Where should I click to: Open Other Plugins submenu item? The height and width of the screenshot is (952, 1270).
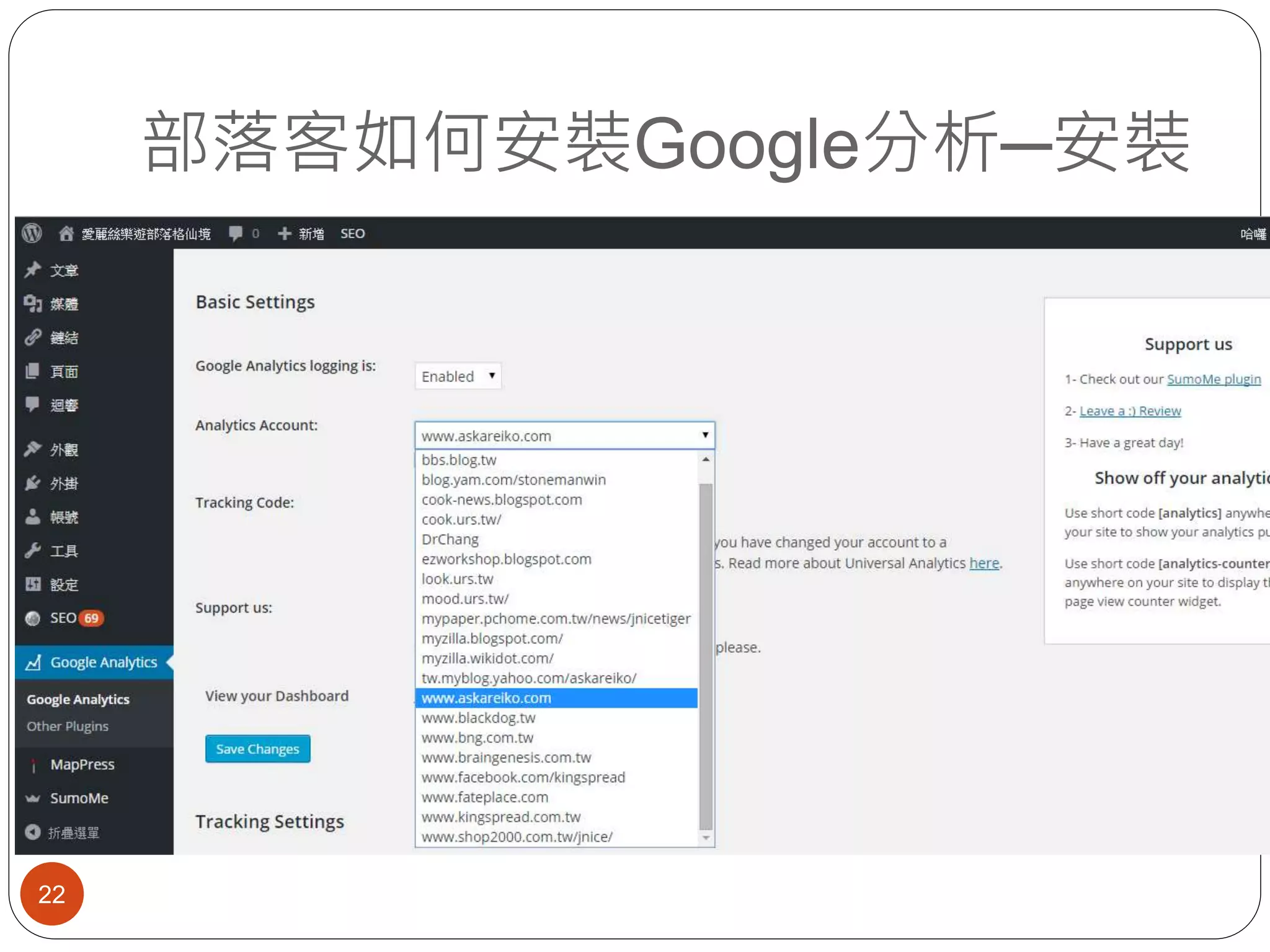(68, 726)
